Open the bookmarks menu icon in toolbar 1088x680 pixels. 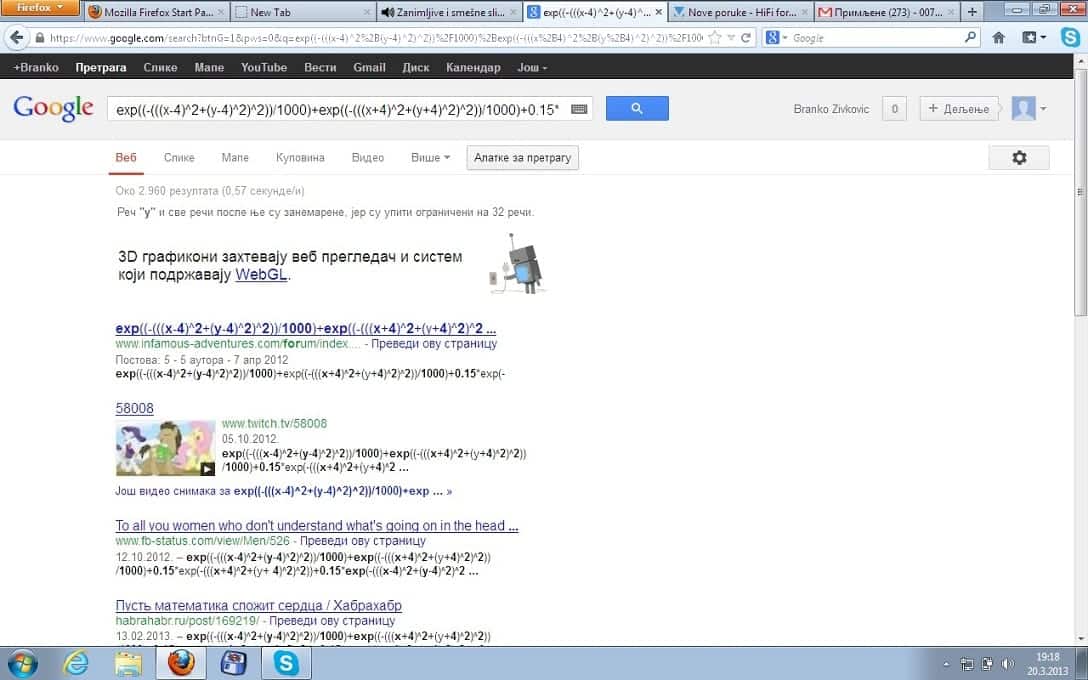click(x=1033, y=38)
